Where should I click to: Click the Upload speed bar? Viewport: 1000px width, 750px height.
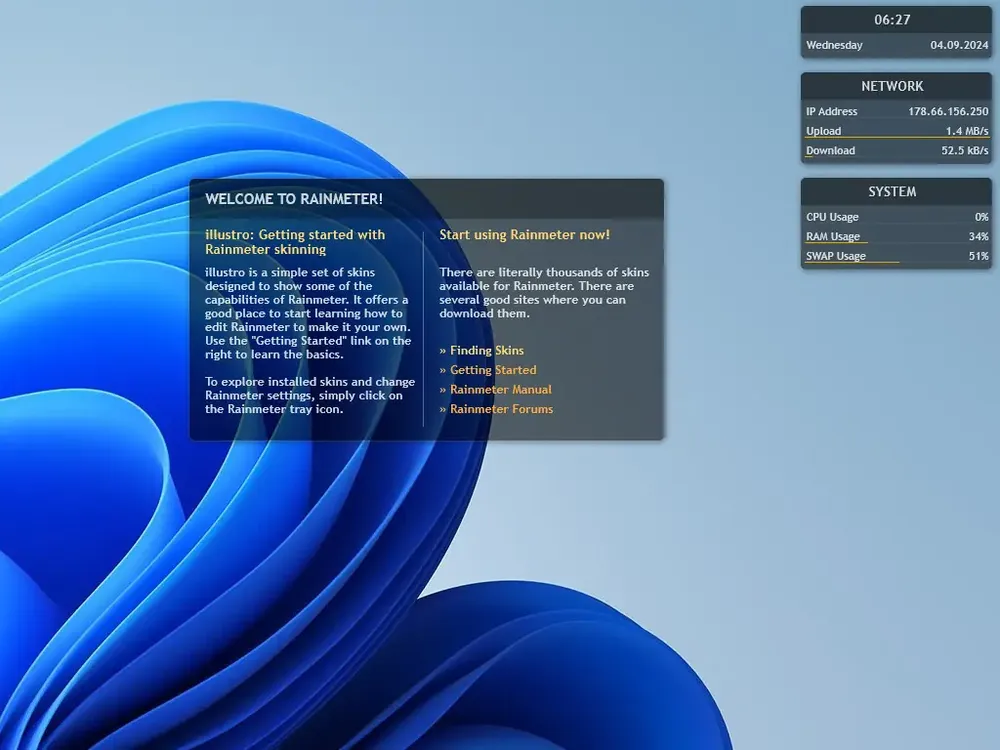tap(896, 137)
